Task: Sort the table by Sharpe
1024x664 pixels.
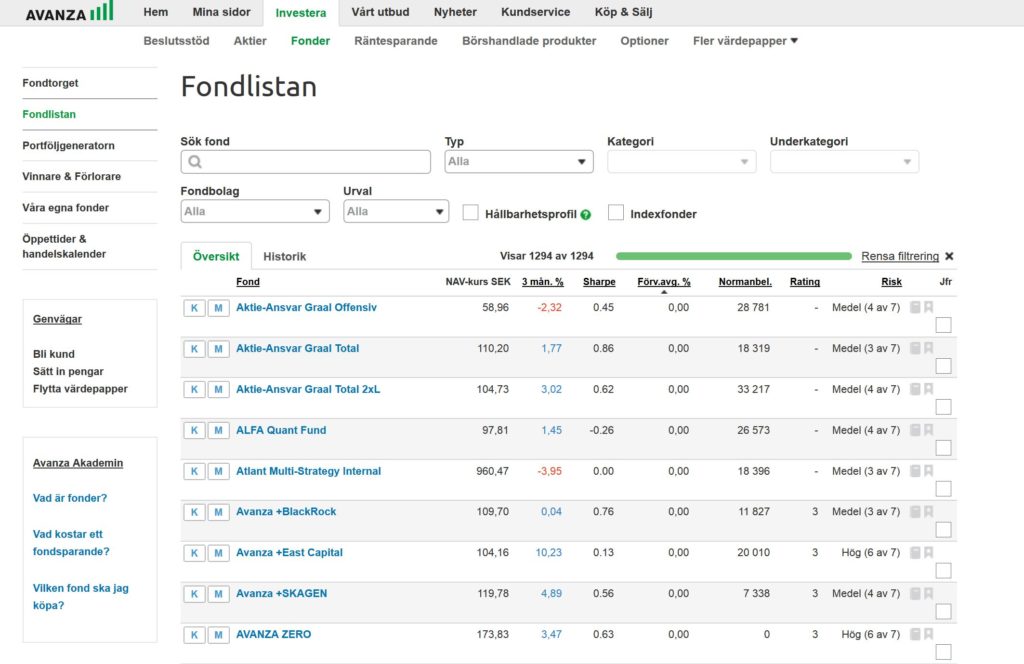Action: click(x=599, y=282)
